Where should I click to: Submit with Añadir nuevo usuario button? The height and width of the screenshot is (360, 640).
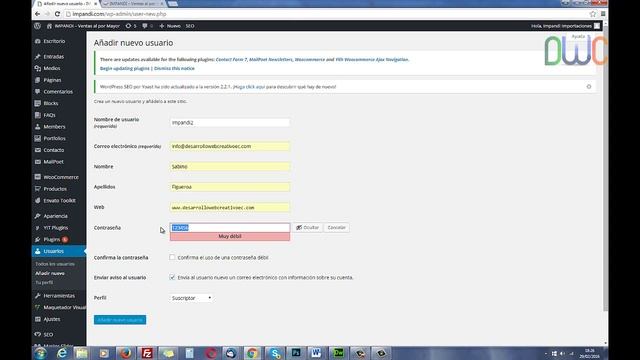point(120,320)
